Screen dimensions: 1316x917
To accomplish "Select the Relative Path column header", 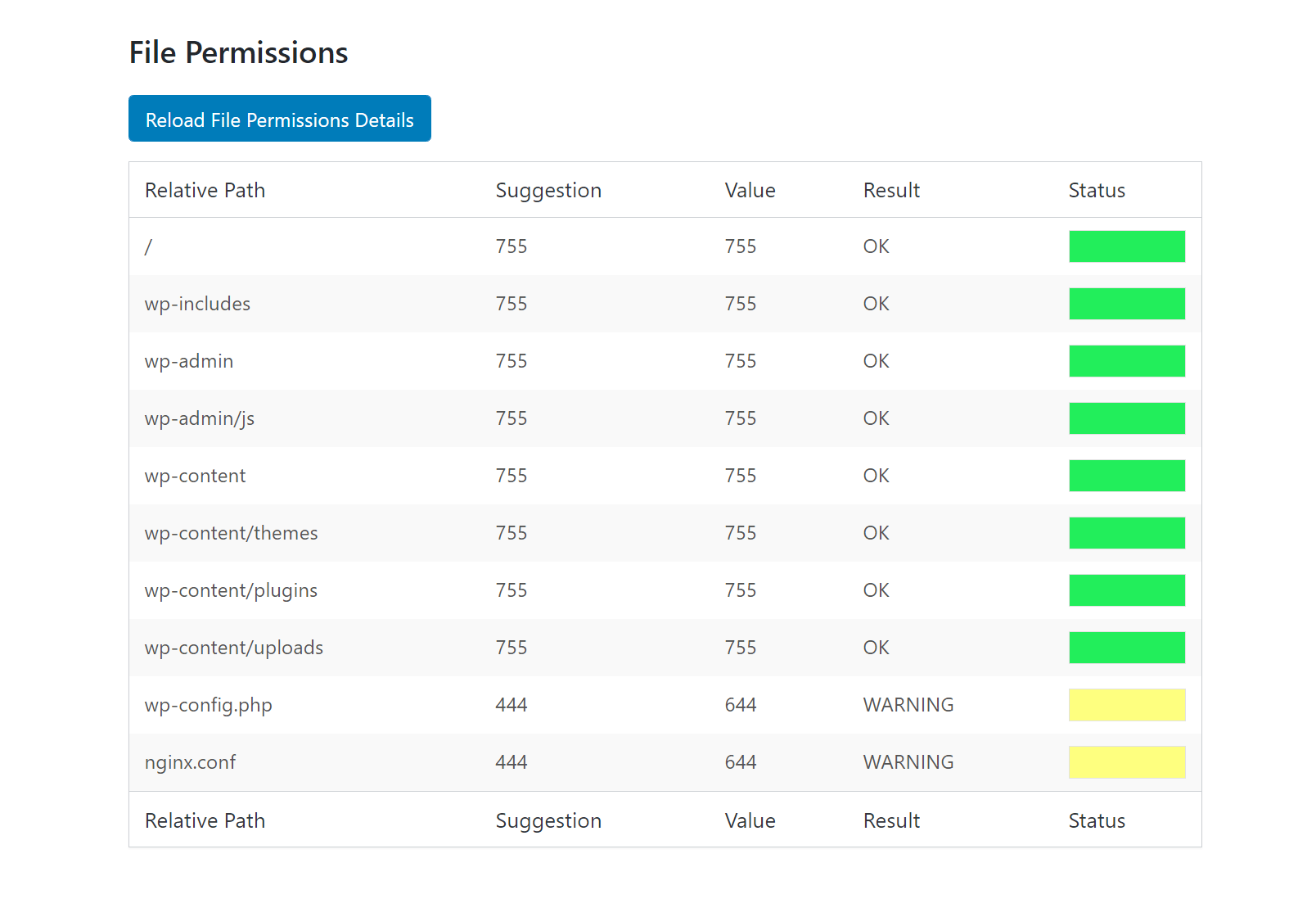I will click(204, 190).
